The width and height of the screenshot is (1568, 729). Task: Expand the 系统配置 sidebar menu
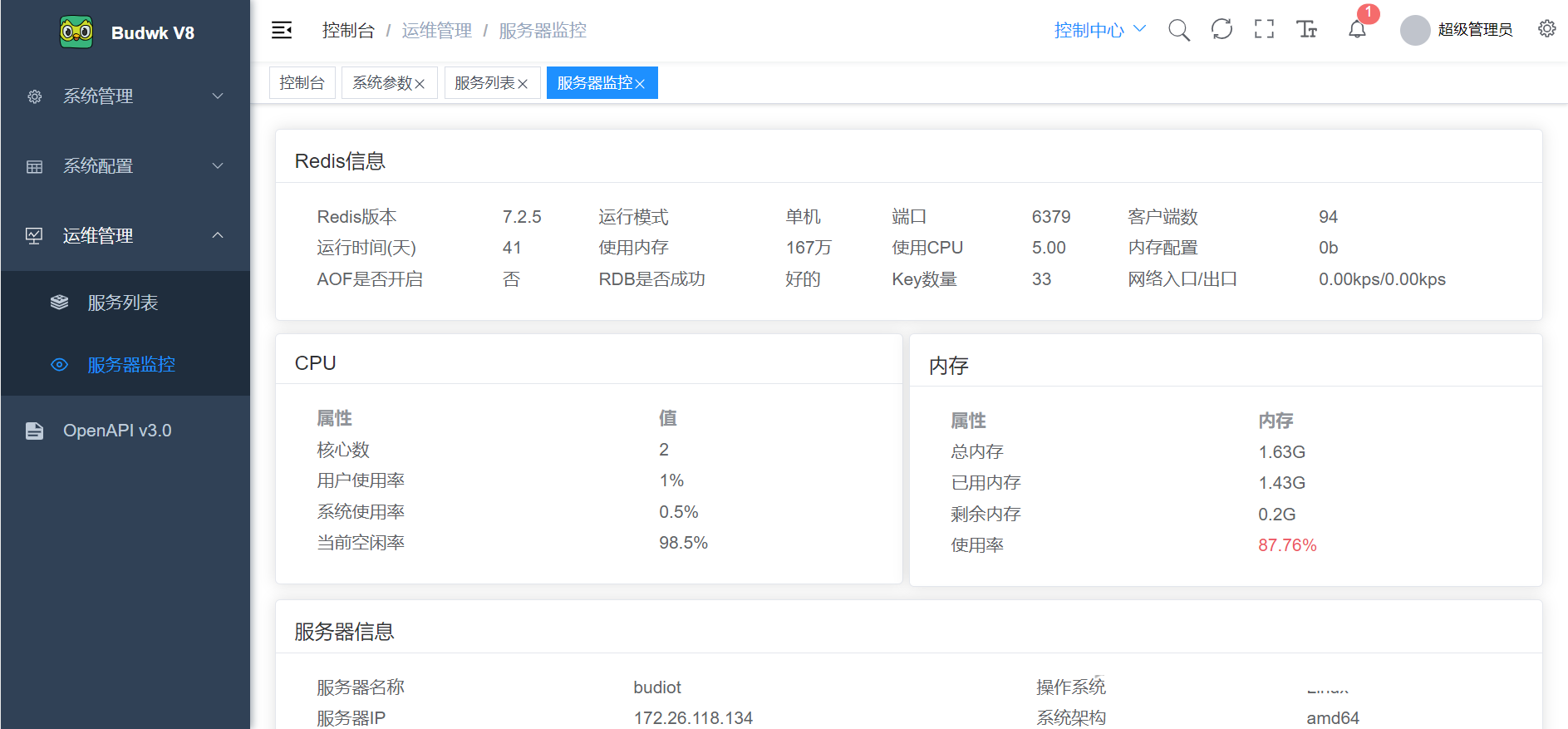[x=125, y=166]
